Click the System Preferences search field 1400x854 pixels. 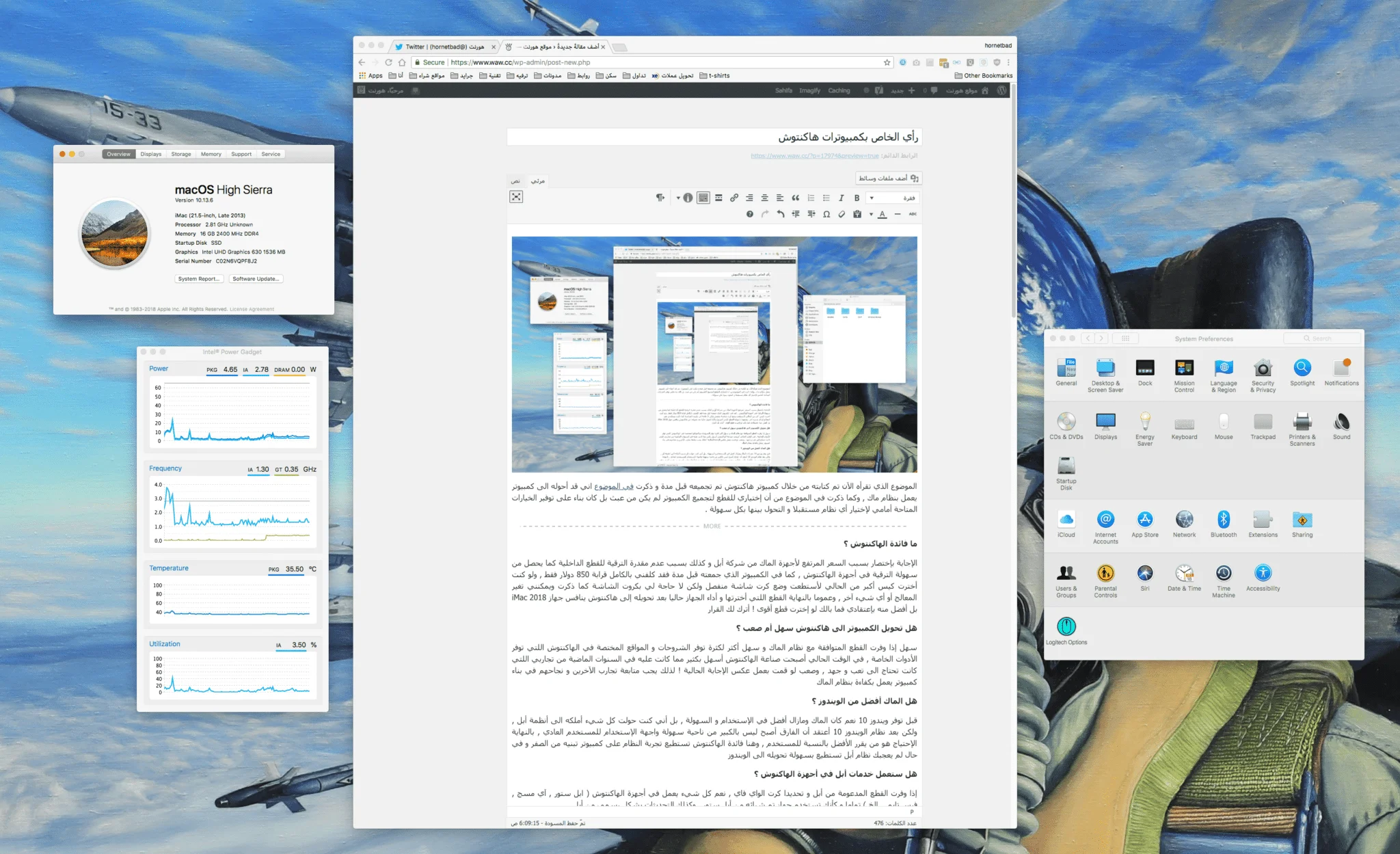[x=1321, y=338]
